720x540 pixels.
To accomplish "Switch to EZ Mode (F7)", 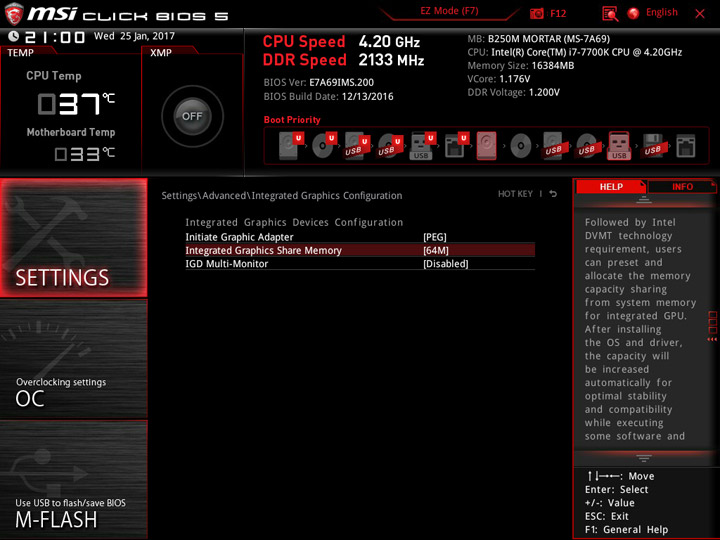I will click(449, 11).
